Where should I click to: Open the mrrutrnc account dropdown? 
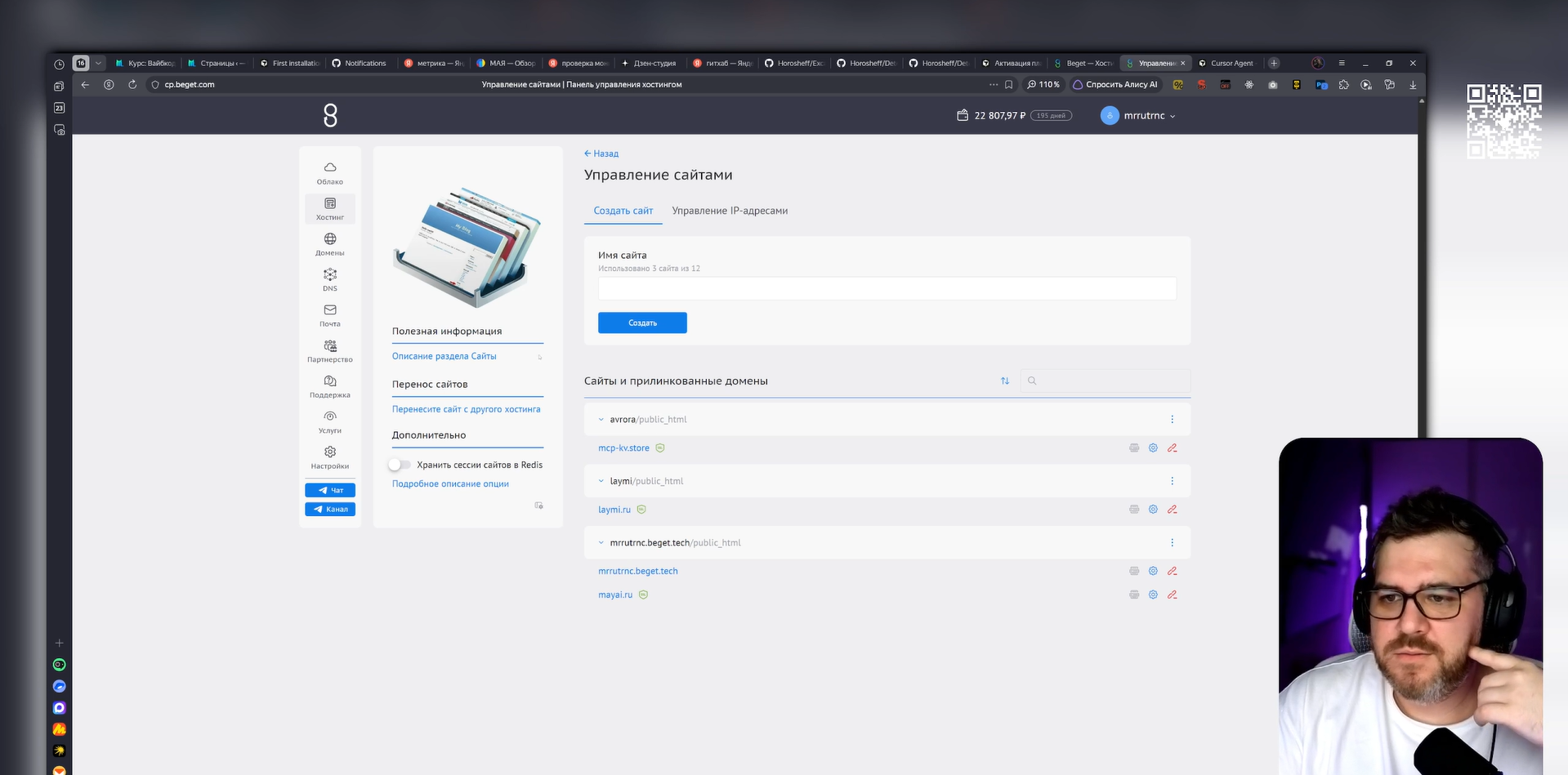(1138, 116)
